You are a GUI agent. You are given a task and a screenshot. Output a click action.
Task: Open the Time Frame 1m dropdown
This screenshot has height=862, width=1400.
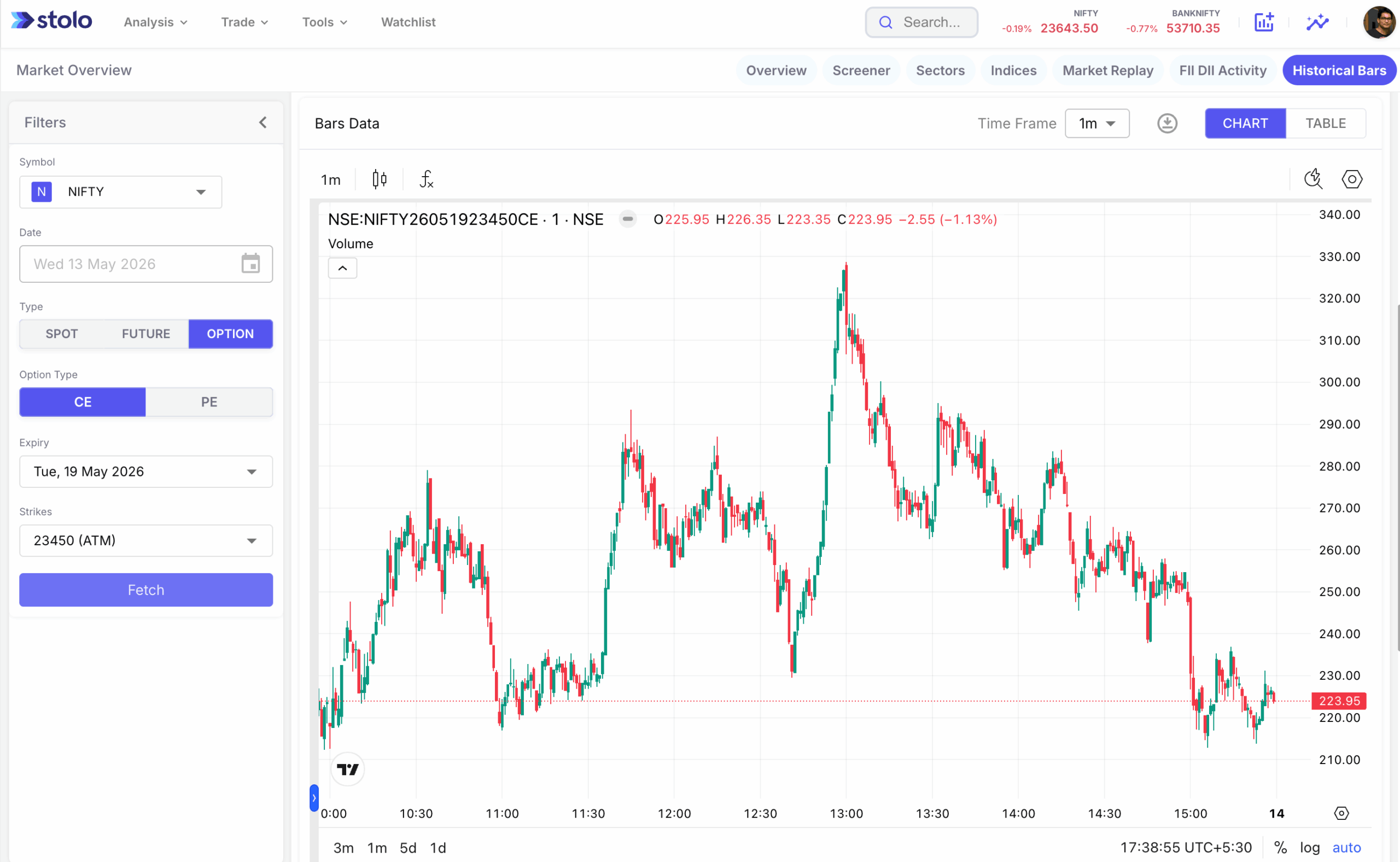(1096, 123)
